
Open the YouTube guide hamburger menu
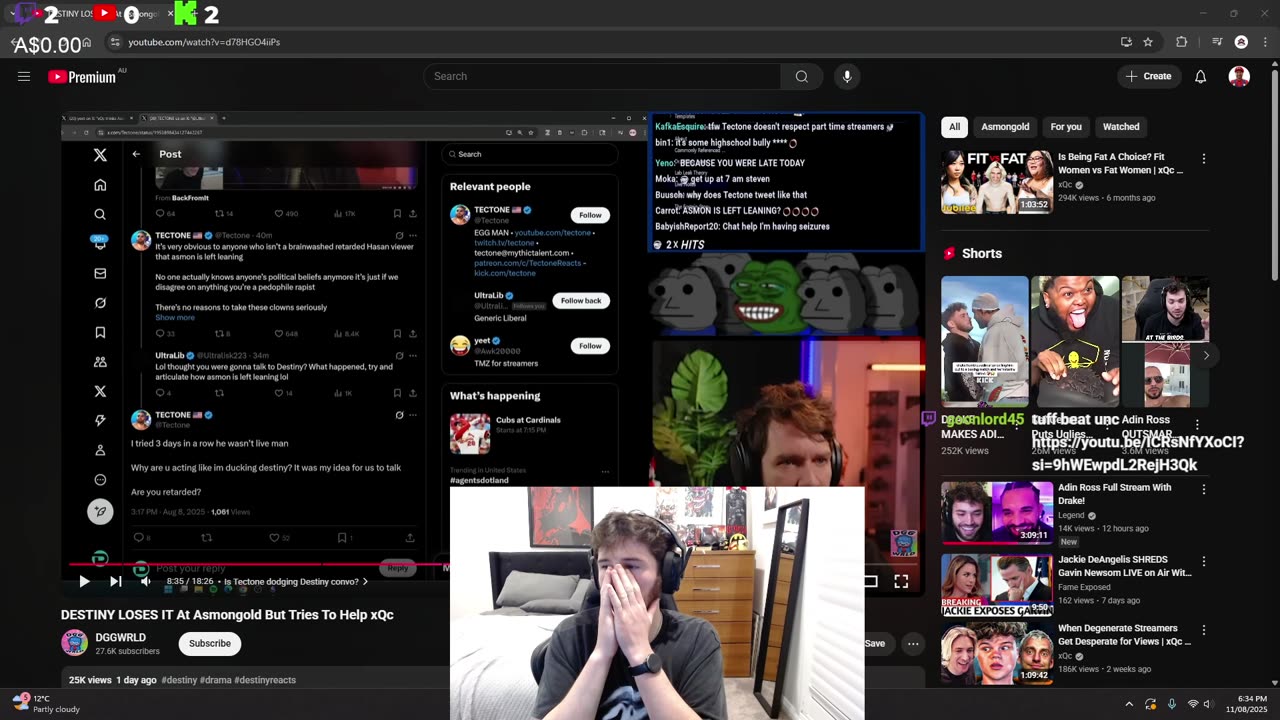tap(24, 76)
